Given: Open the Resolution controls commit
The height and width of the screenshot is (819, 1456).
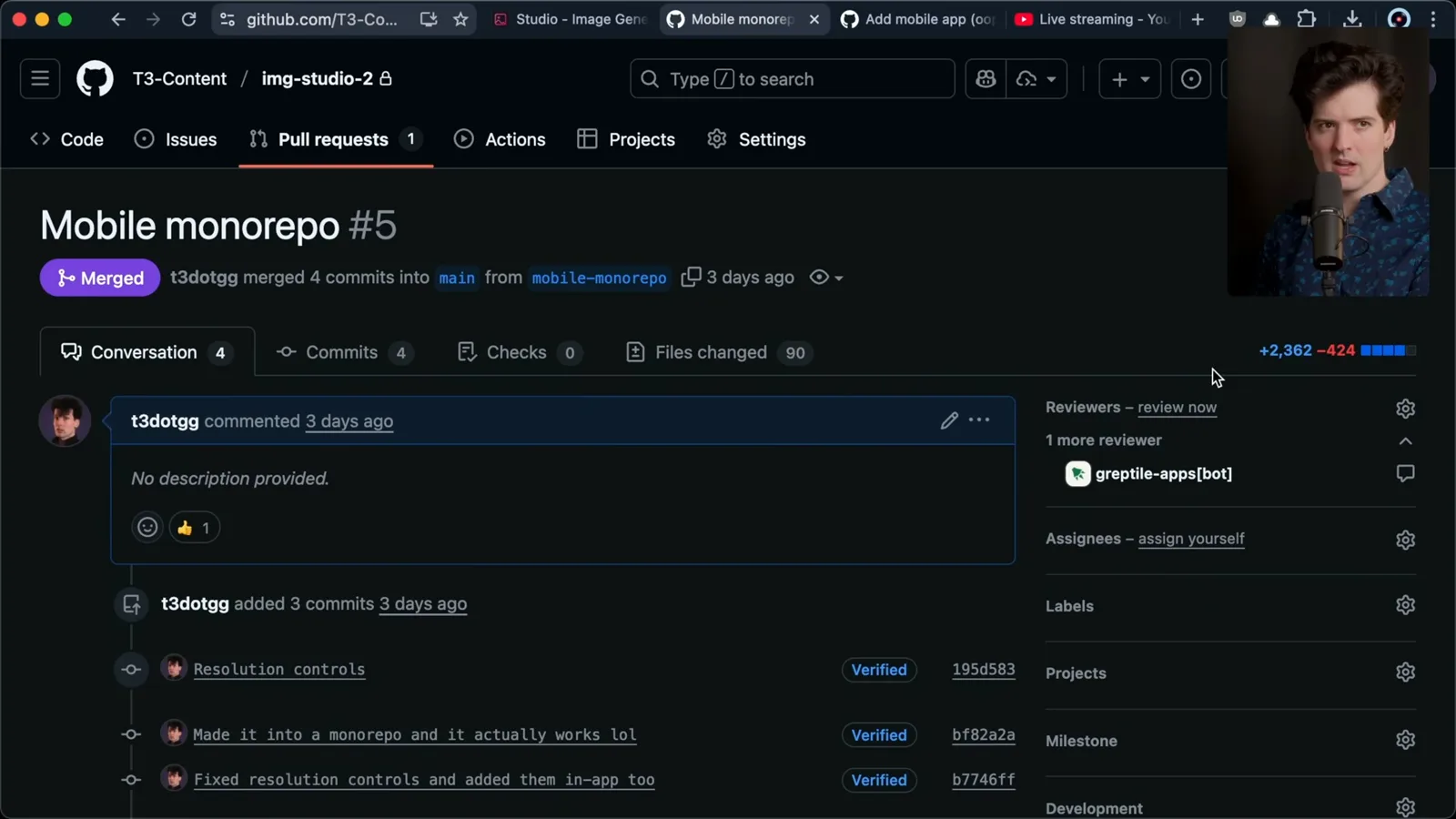Looking at the screenshot, I should [x=278, y=669].
